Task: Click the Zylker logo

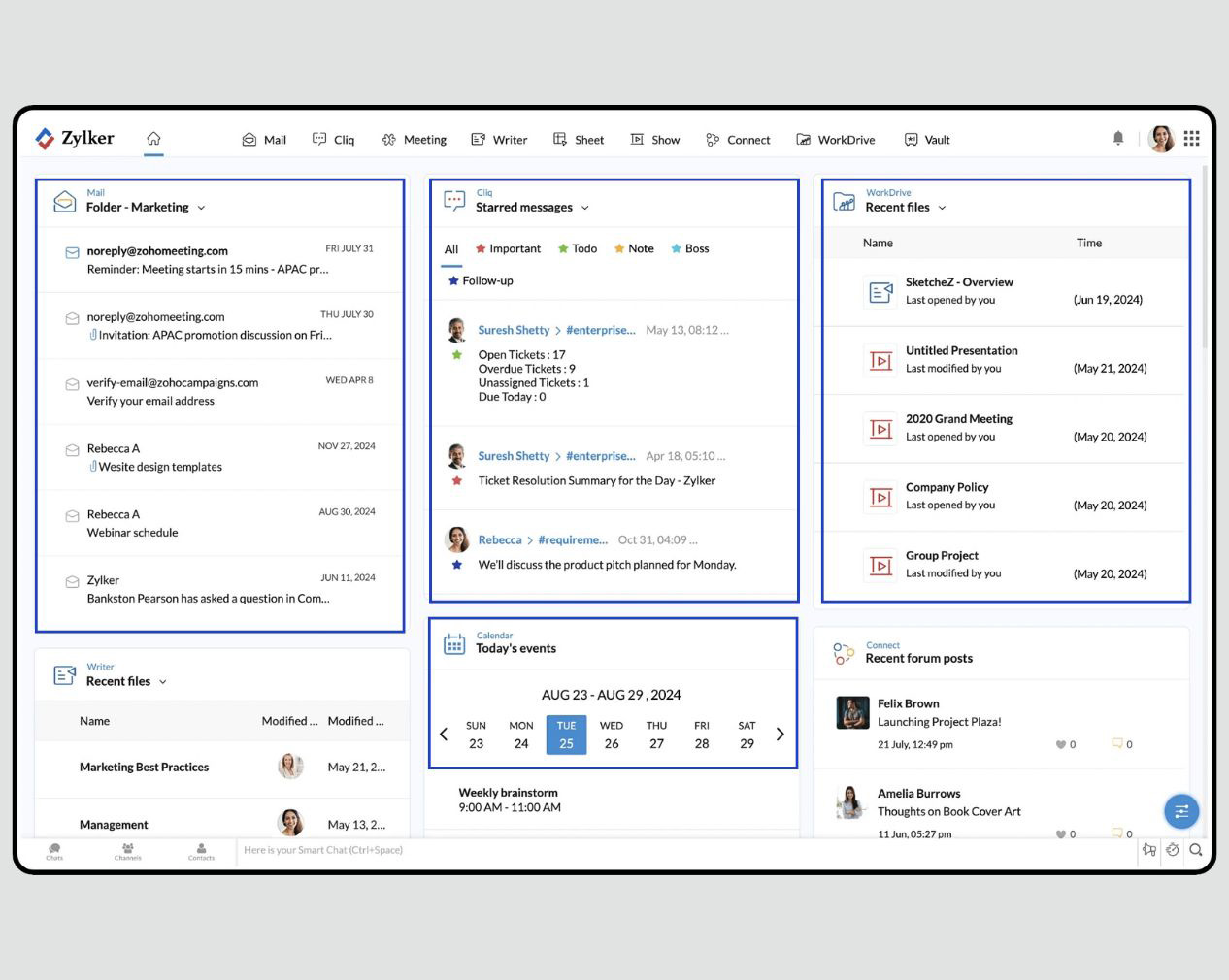Action: 75,138
